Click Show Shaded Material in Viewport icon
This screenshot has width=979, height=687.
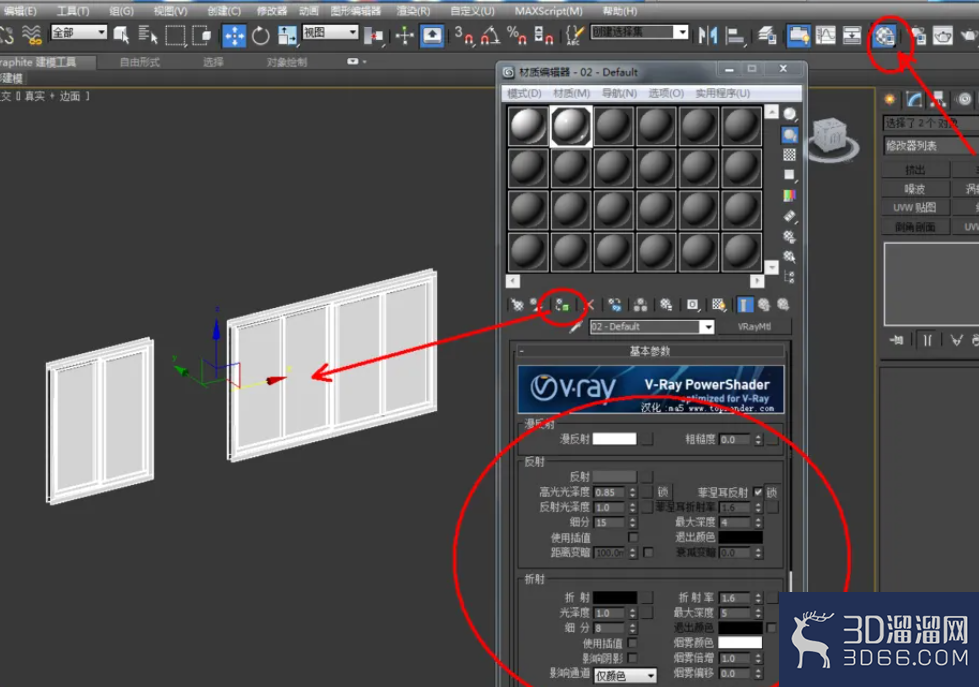(x=719, y=305)
